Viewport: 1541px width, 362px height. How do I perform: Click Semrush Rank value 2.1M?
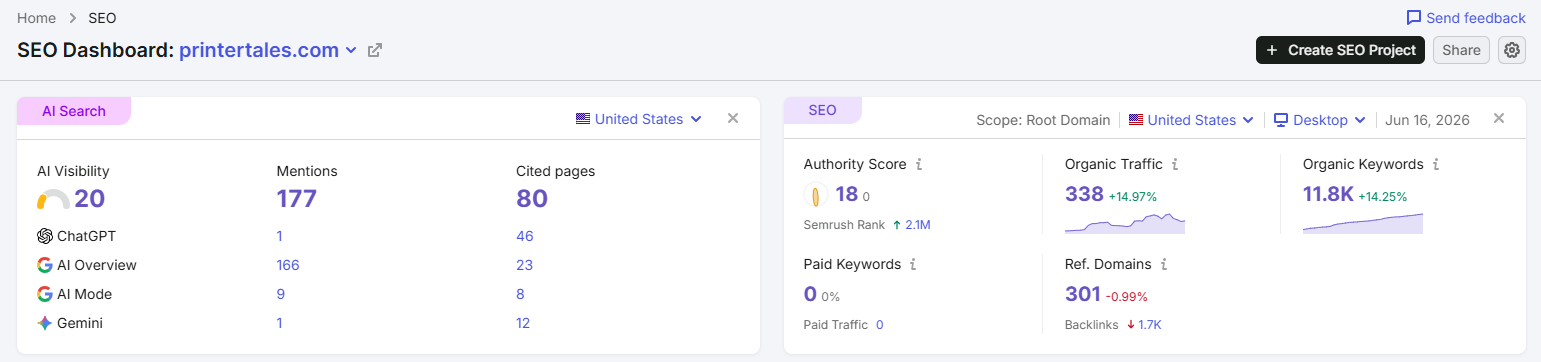(x=918, y=225)
